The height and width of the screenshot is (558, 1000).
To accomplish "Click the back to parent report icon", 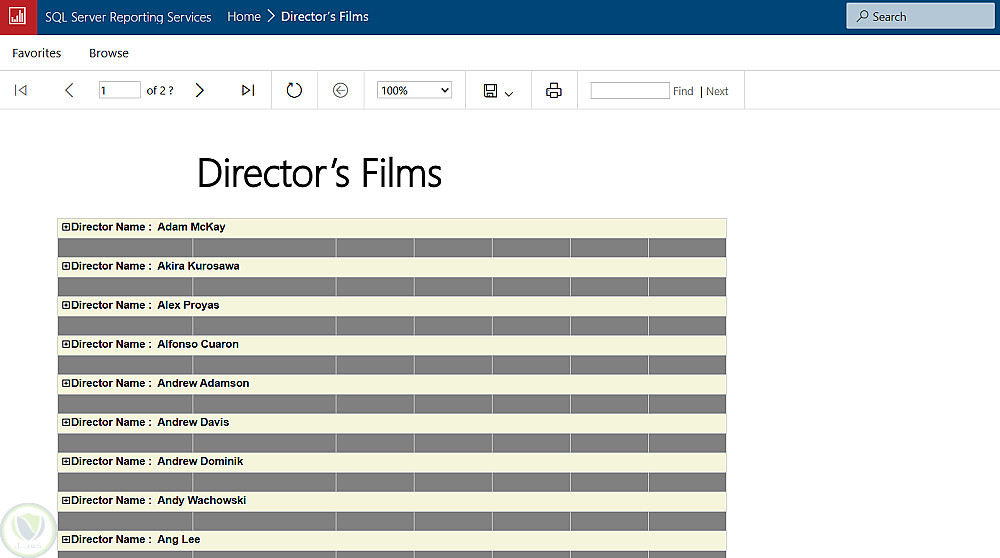I will (340, 91).
